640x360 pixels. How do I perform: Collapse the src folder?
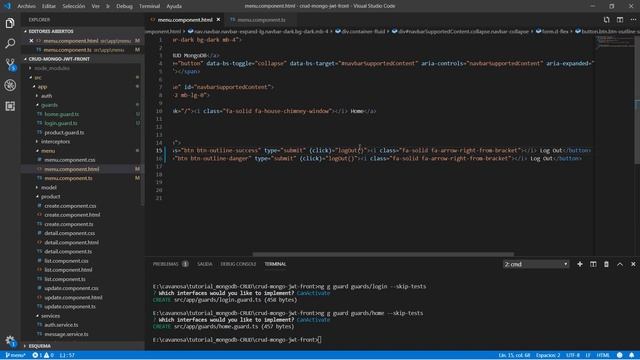pos(38,78)
